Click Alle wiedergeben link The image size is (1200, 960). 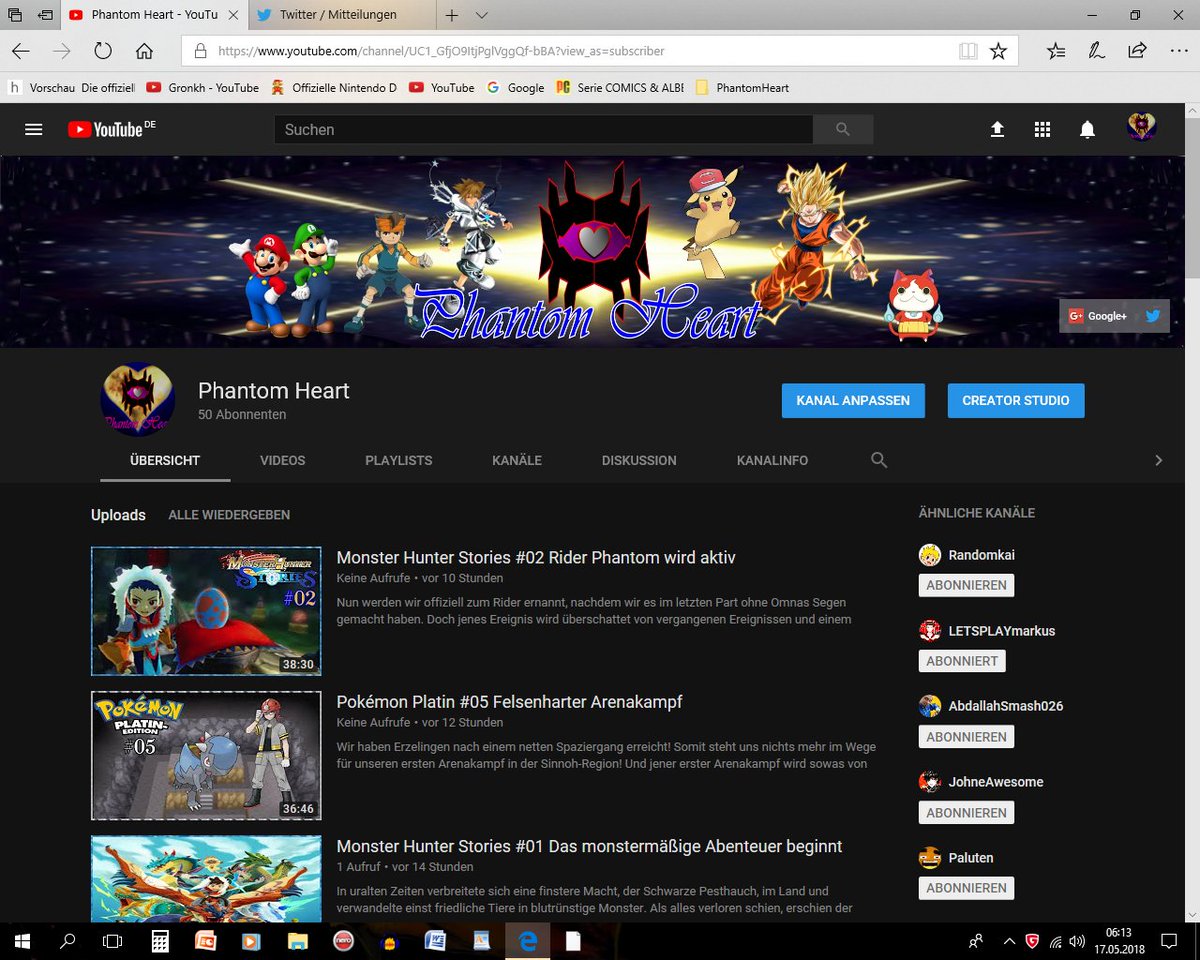tap(229, 515)
